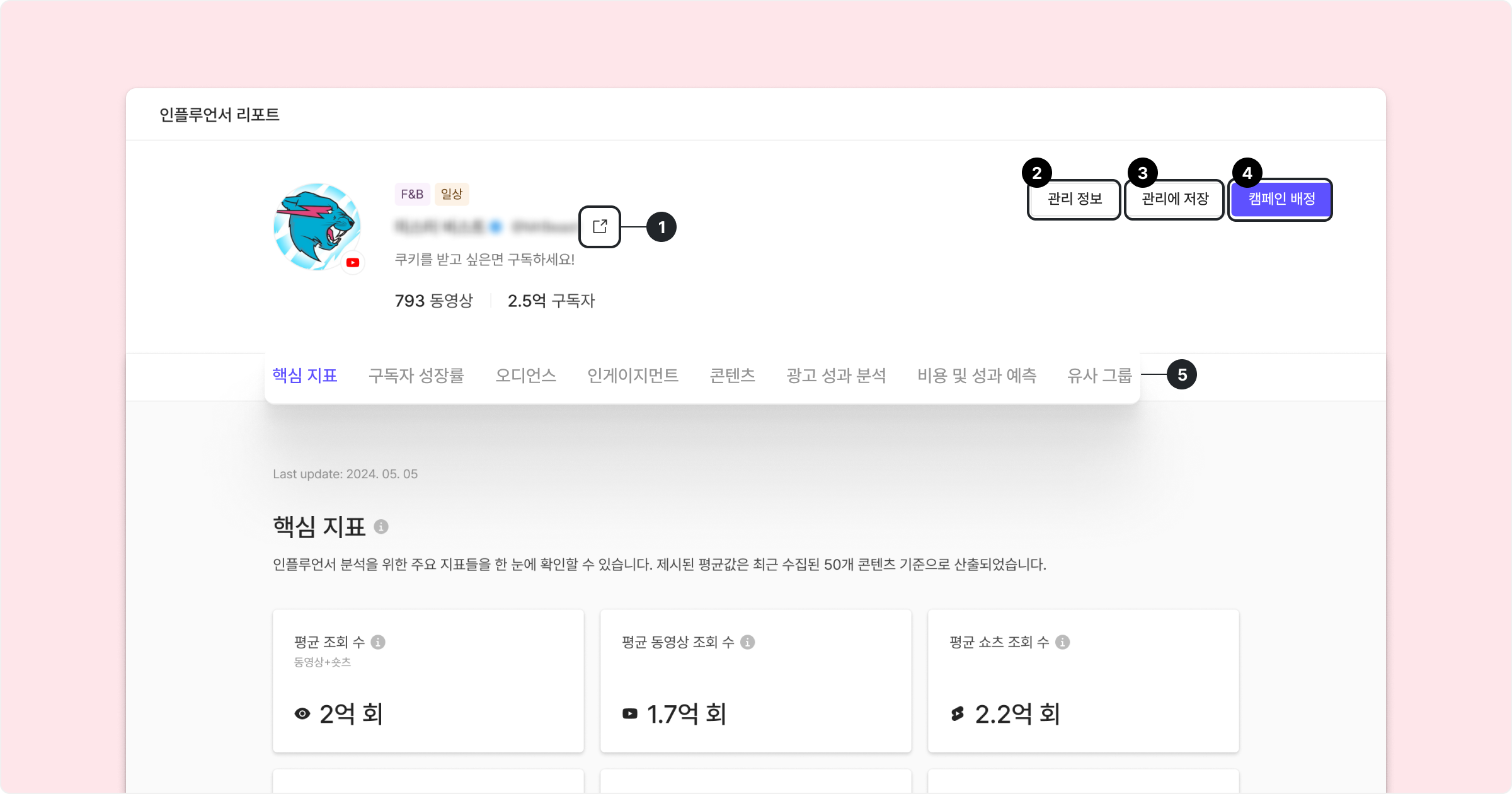This screenshot has height=794, width=1512.
Task: Click the info icon beside 핵심 지표 heading
Action: 381,527
